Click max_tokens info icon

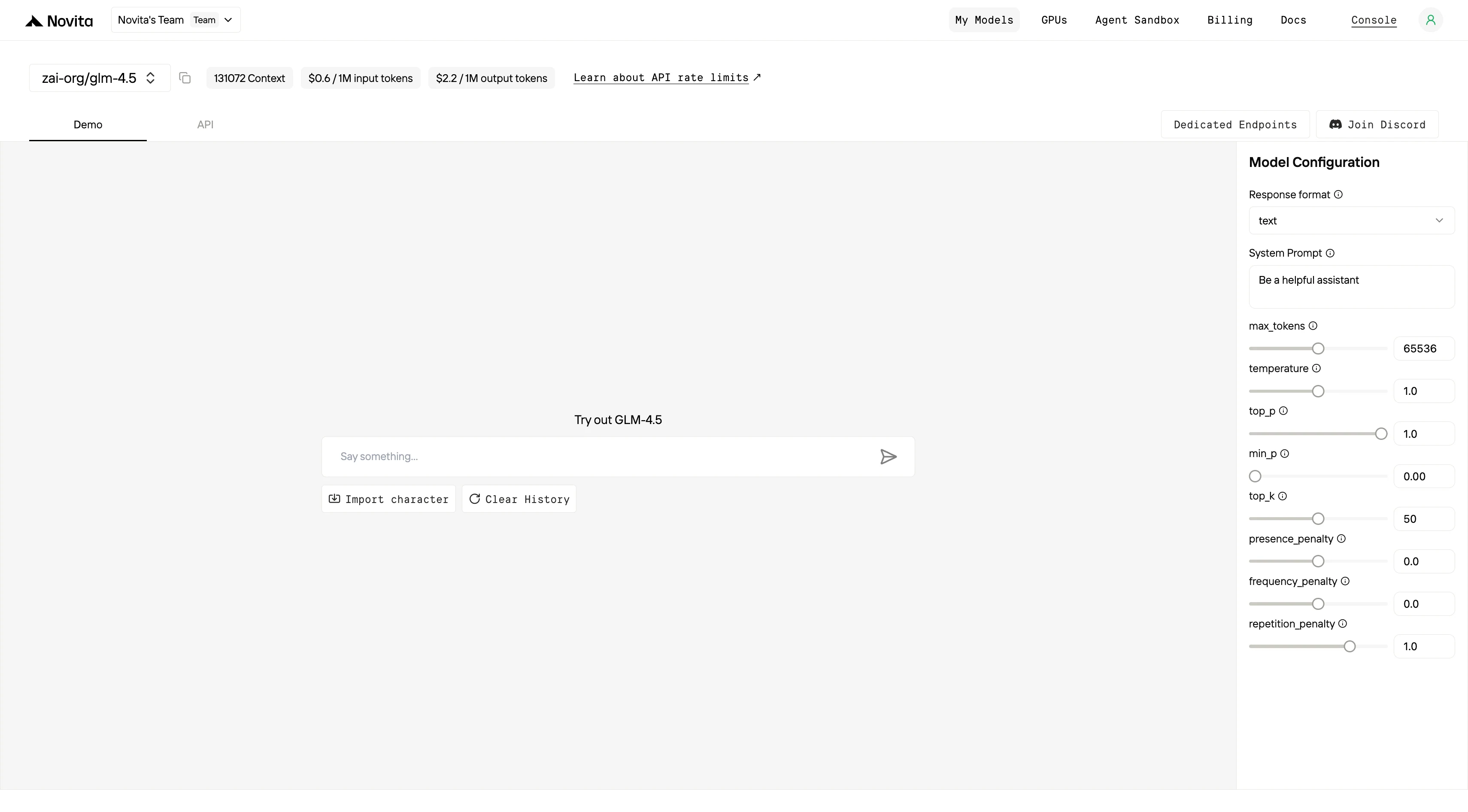click(1313, 326)
